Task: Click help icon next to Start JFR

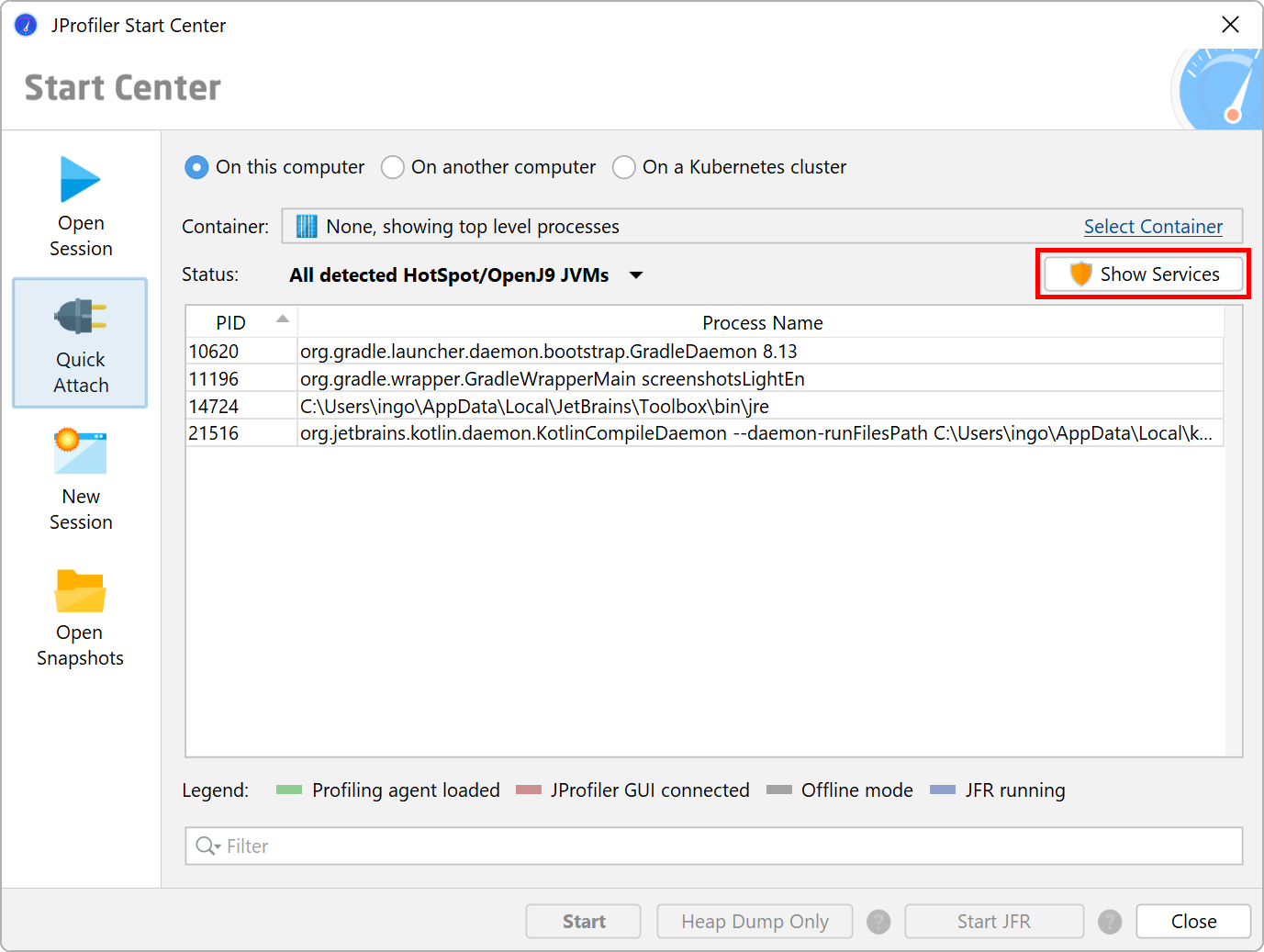Action: pos(1110,922)
